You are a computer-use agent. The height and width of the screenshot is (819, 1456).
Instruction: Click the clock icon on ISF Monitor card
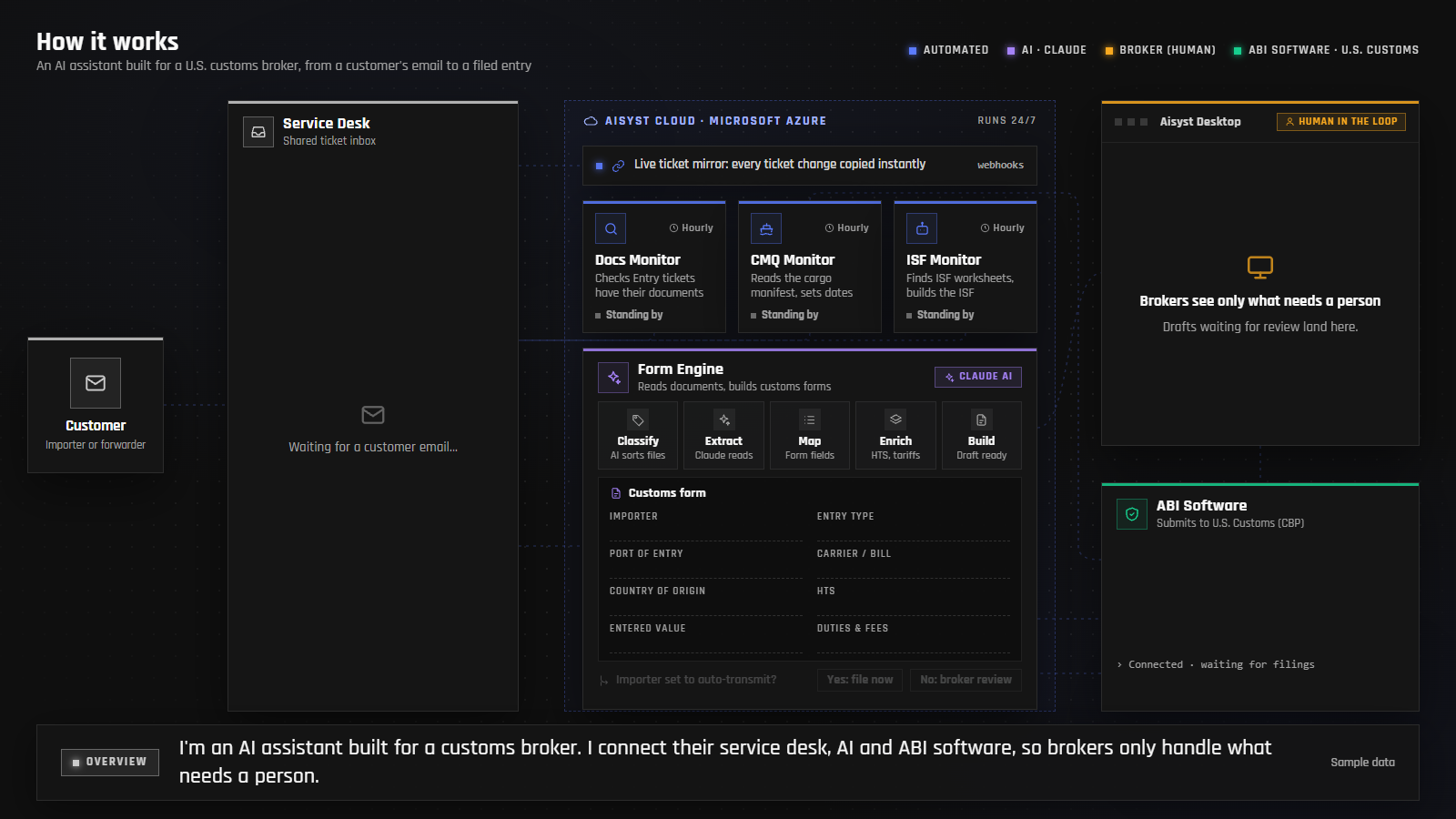[986, 228]
